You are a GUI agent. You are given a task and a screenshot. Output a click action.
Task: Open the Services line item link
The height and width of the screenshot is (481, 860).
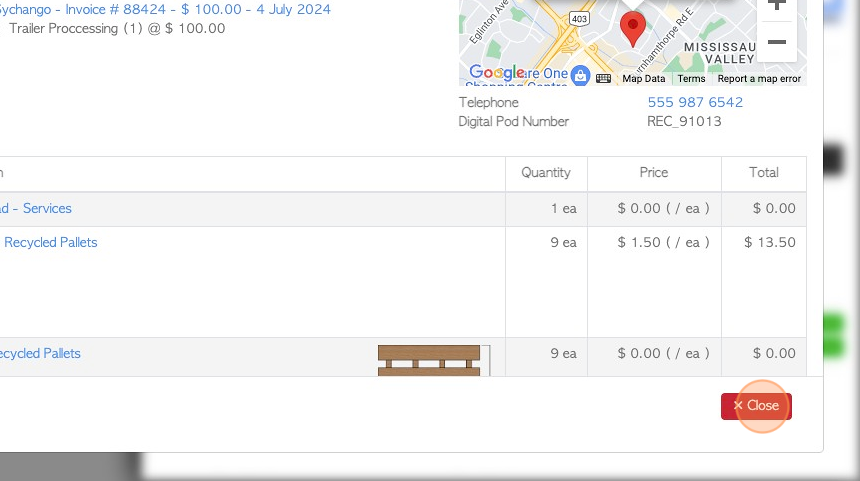(x=36, y=208)
